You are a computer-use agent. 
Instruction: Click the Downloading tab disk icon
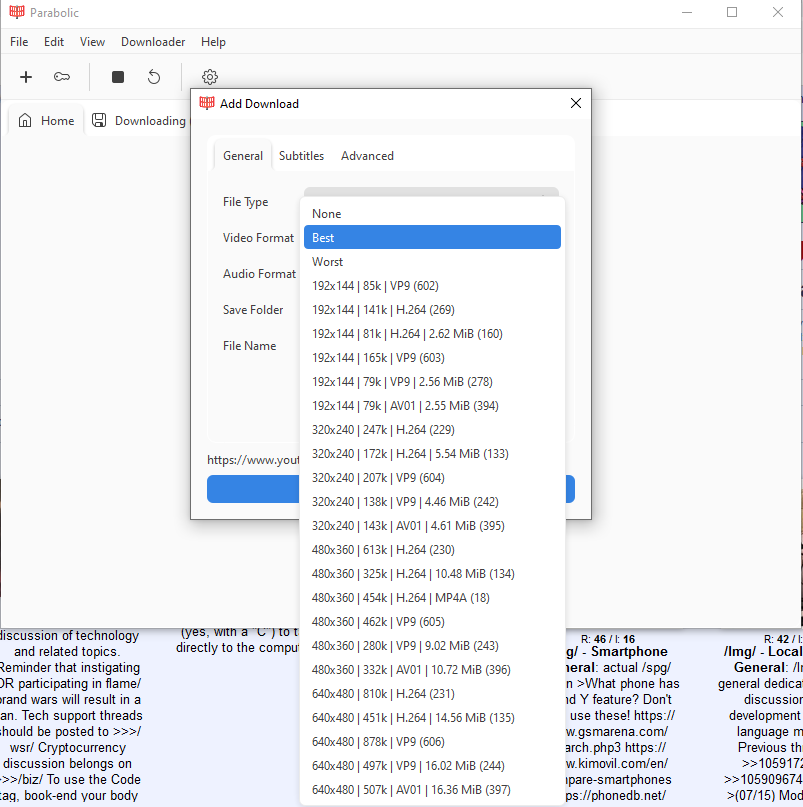coord(99,120)
